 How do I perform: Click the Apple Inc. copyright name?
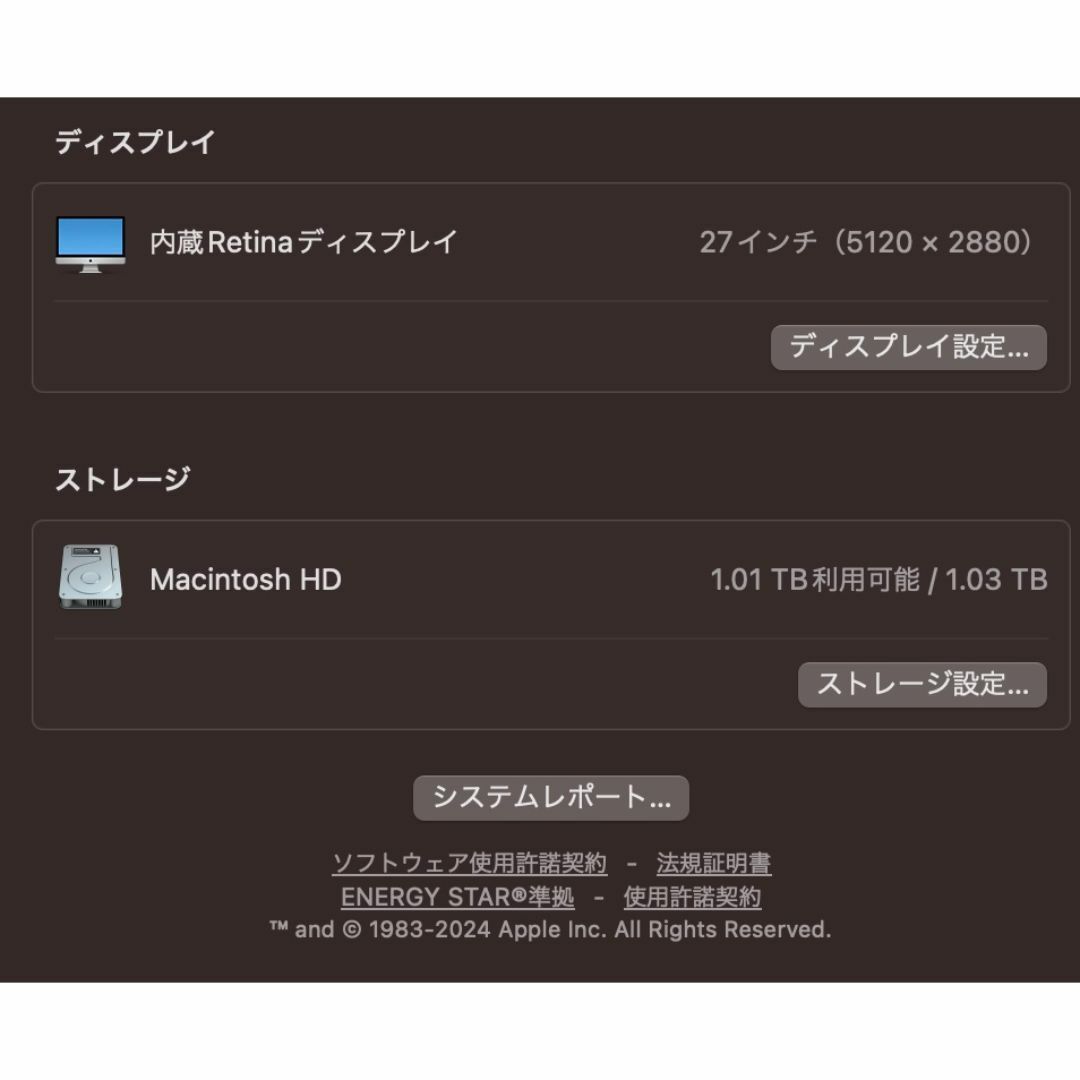552,930
